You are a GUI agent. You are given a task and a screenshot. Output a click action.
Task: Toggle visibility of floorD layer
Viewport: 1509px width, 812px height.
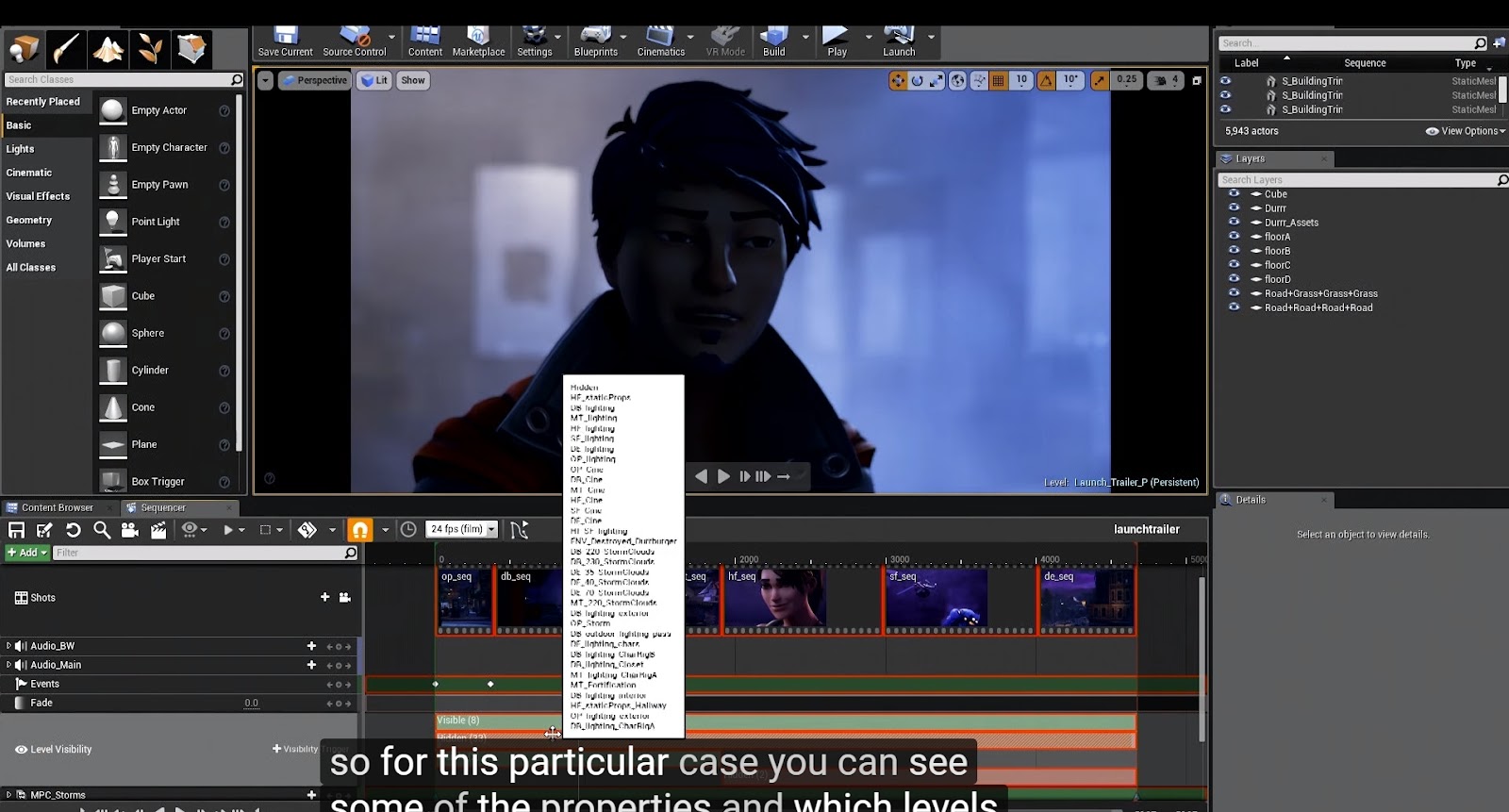[1234, 278]
